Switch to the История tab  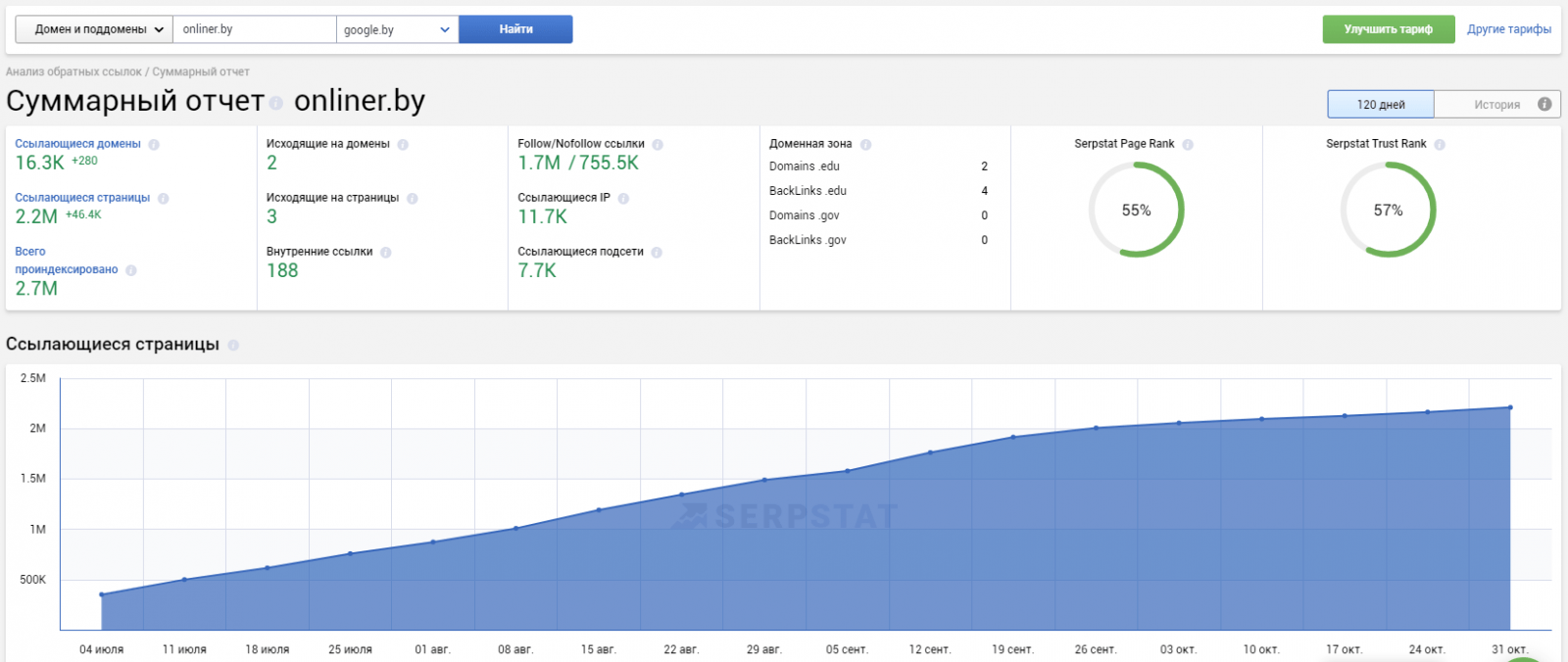[1496, 104]
